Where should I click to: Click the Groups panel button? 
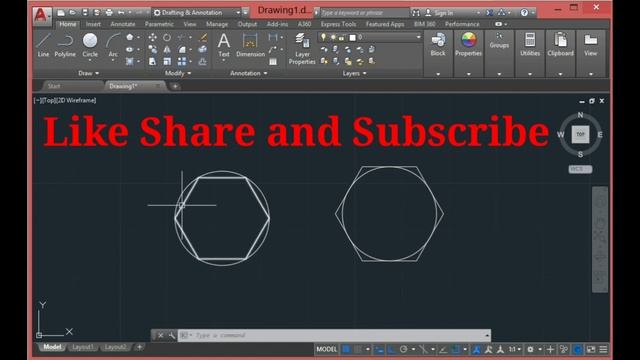tap(499, 41)
